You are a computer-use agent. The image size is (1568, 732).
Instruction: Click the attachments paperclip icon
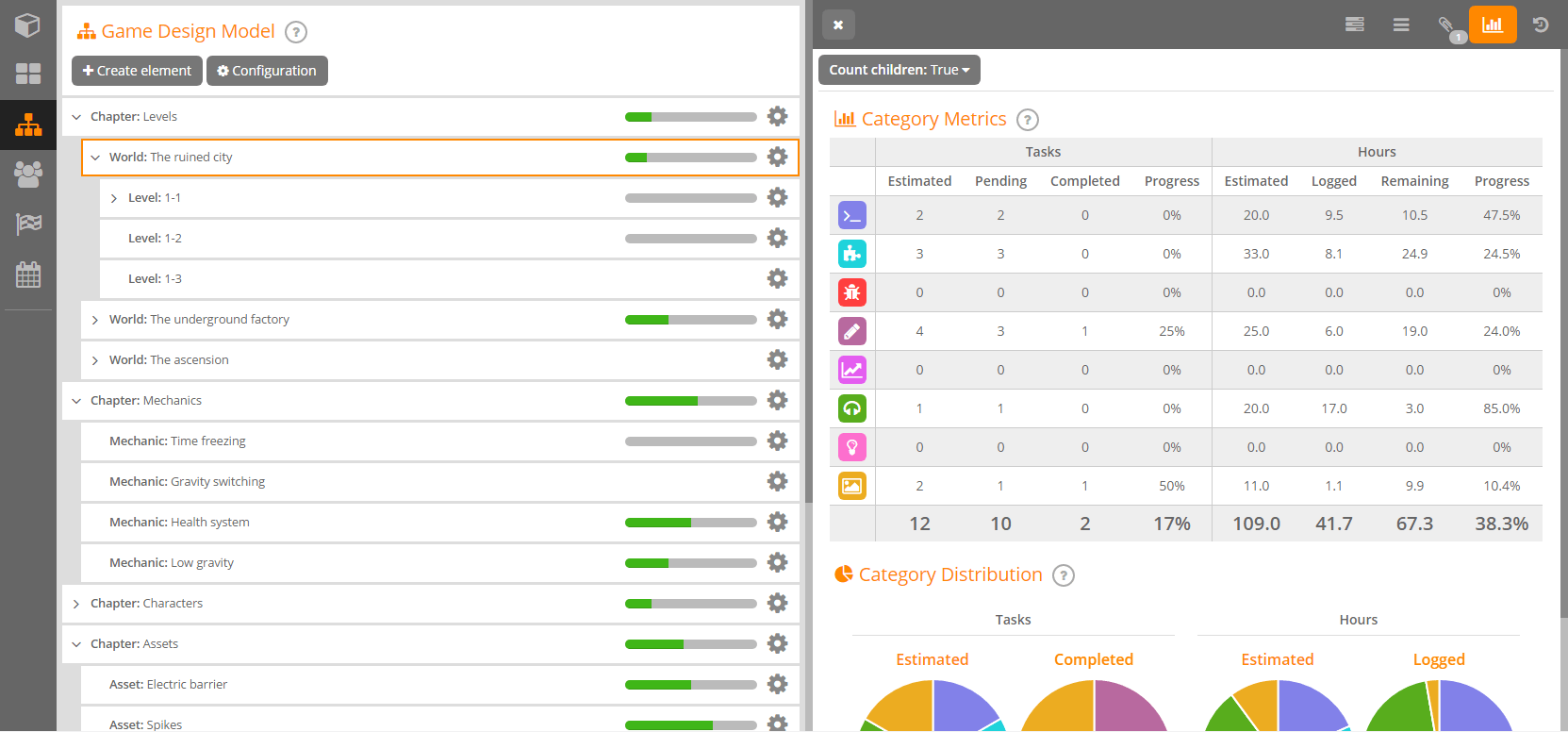point(1446,25)
